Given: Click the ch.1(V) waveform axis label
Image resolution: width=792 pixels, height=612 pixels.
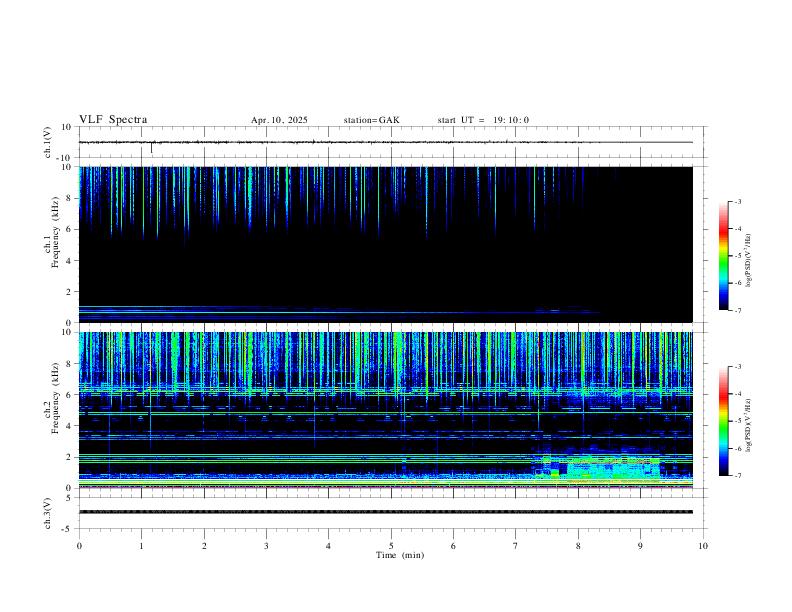Looking at the screenshot, I should point(48,142).
